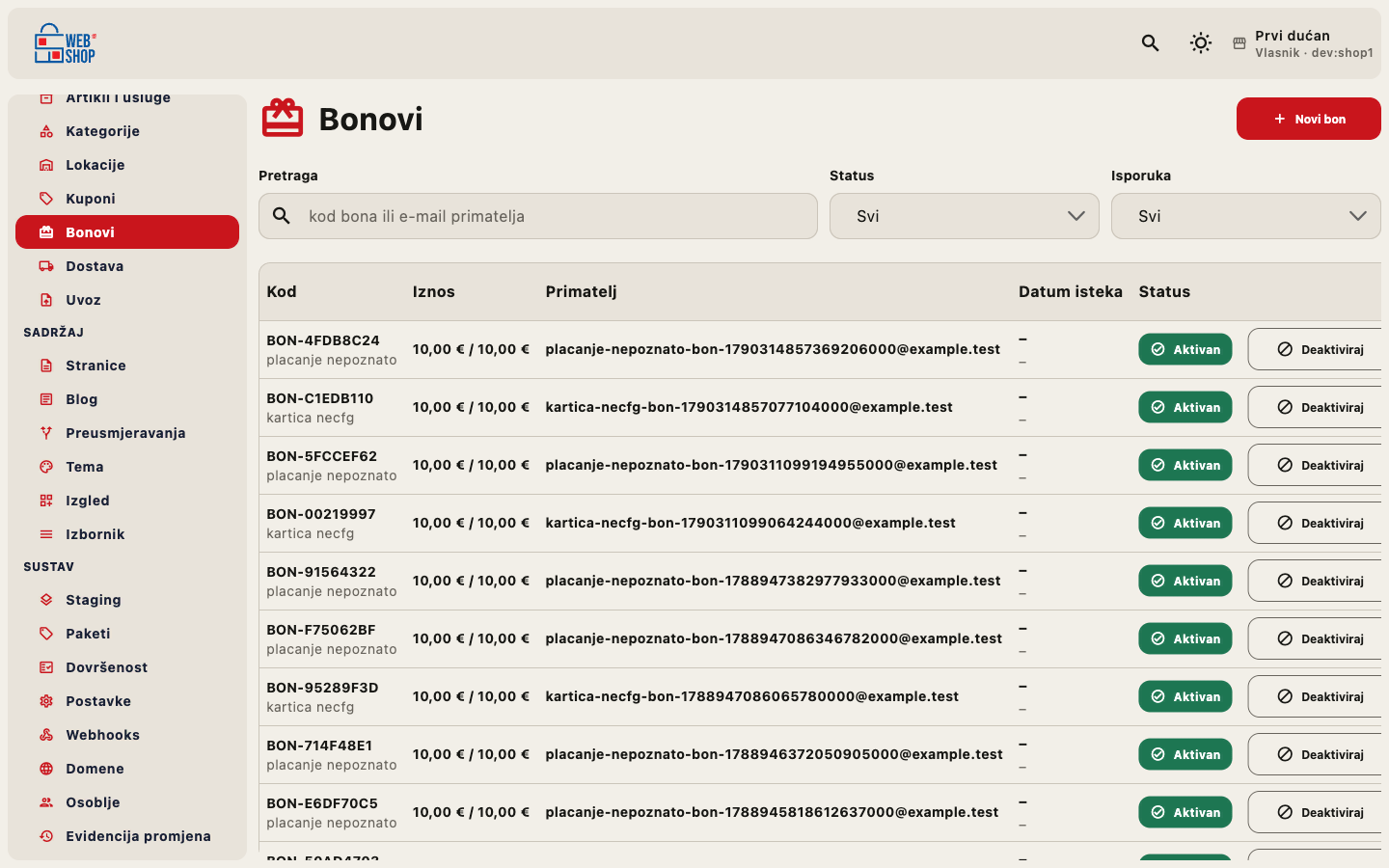Deactivate voucher BON-95289F3D
1389x868 pixels.
pyautogui.click(x=1317, y=696)
